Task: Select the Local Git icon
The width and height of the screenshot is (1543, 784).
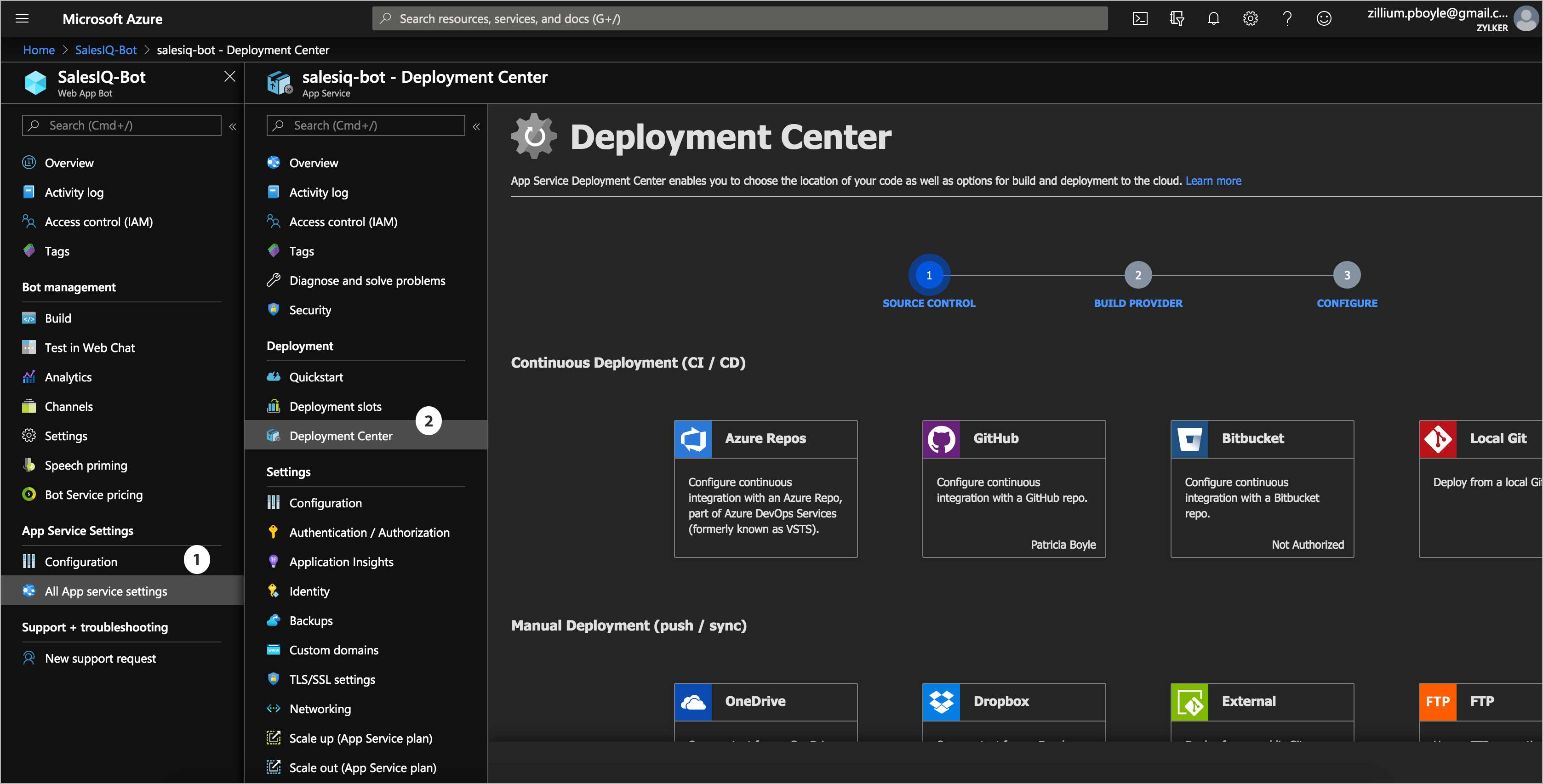Action: tap(1438, 439)
